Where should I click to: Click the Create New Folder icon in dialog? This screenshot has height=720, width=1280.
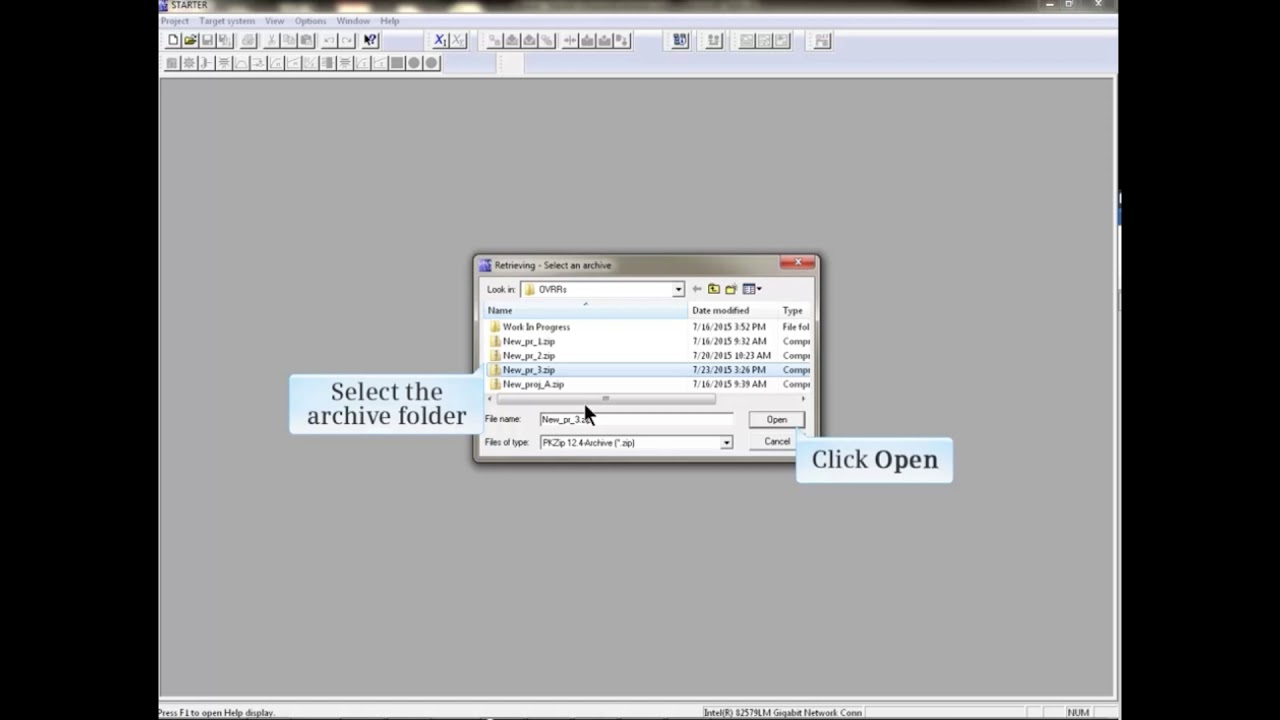731,289
